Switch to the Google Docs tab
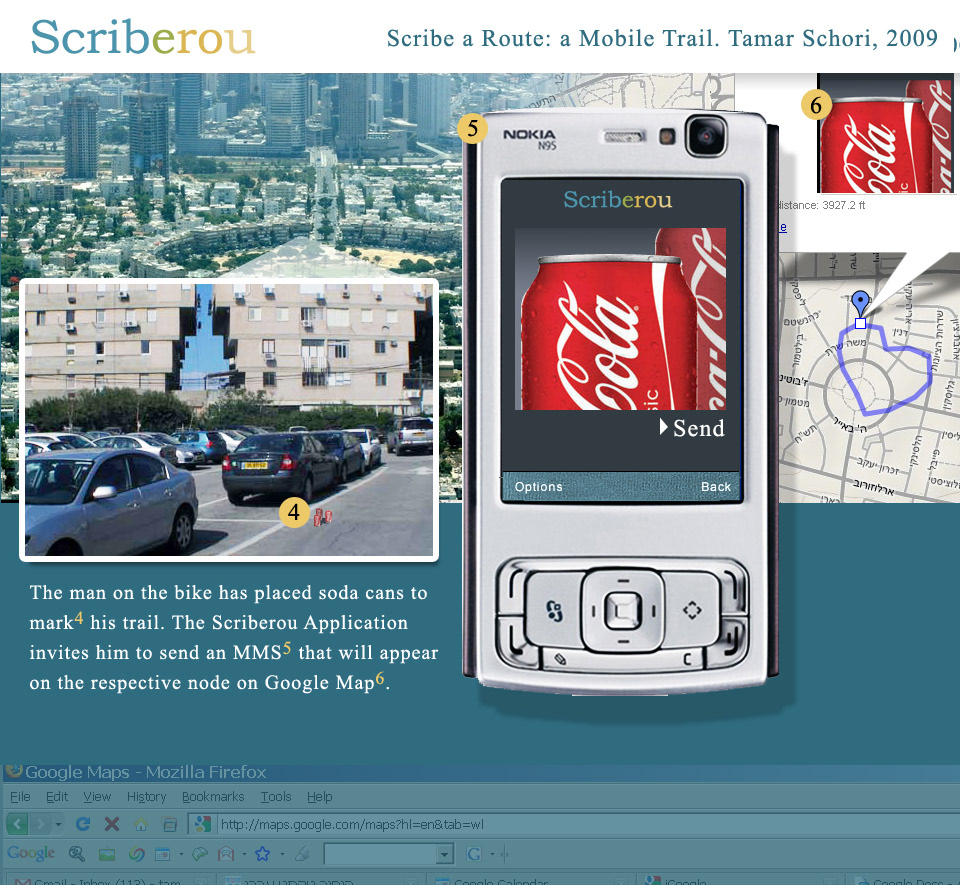This screenshot has height=885, width=960. click(903, 881)
